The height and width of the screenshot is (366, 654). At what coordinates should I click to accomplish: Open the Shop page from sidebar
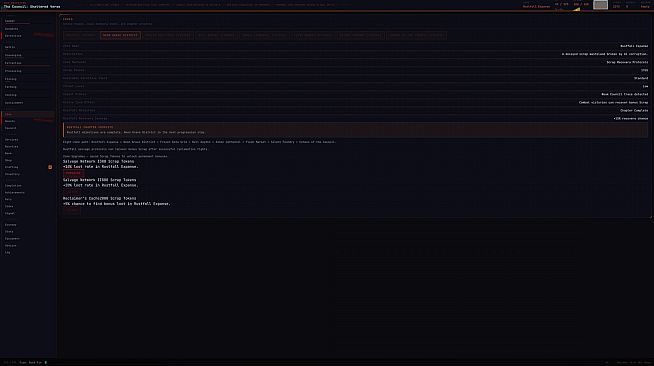[x=8, y=160]
